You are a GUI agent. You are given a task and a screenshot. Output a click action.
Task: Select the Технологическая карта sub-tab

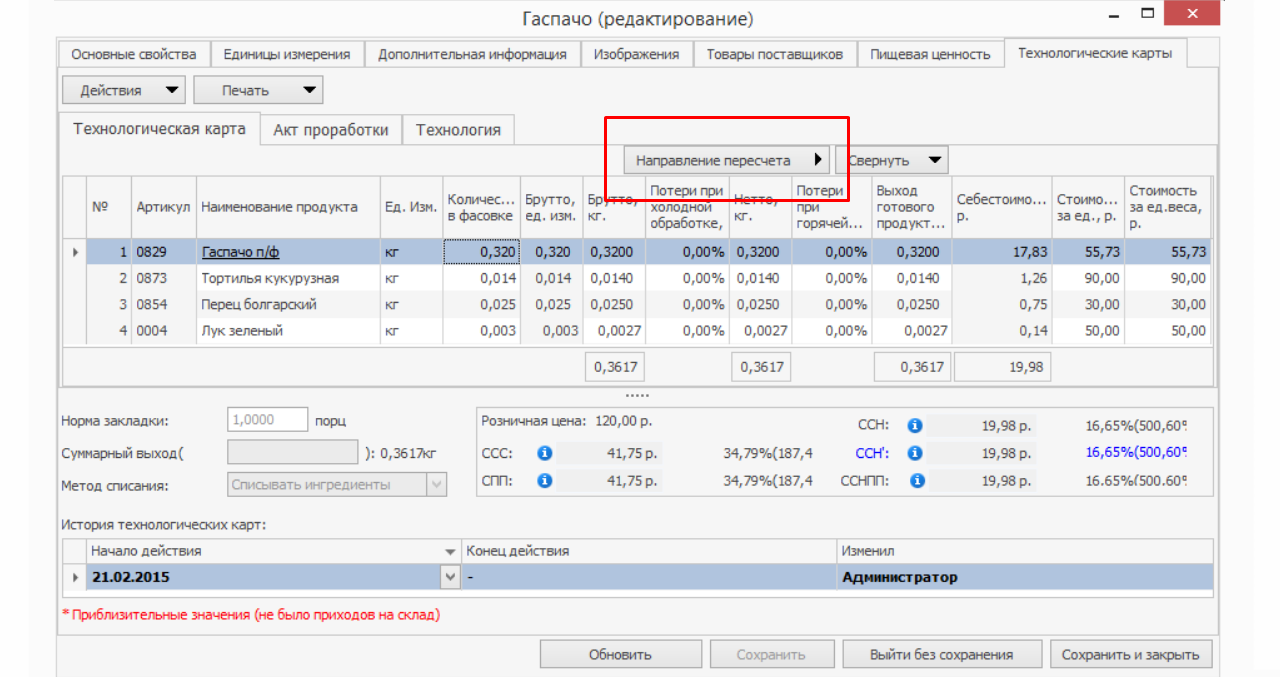[159, 129]
